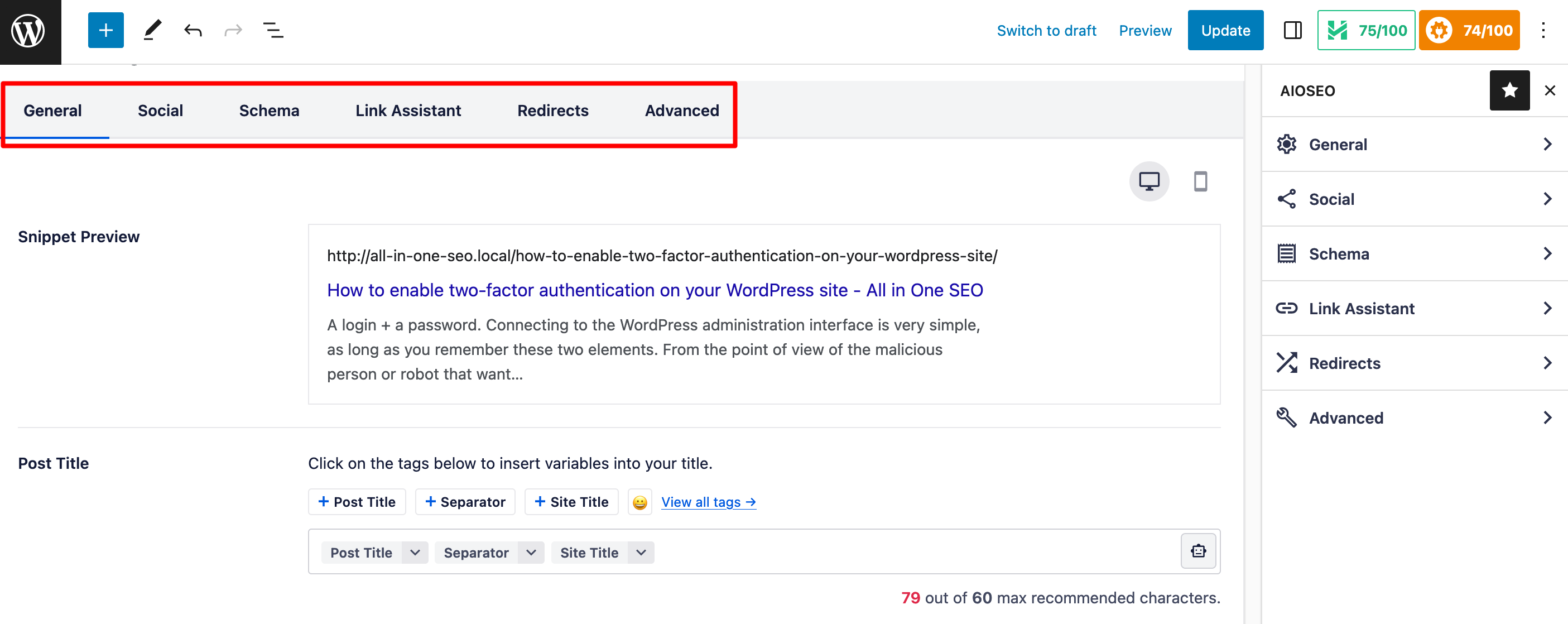This screenshot has height=624, width=1568.
Task: Select the Tools pencil icon
Action: pos(152,31)
